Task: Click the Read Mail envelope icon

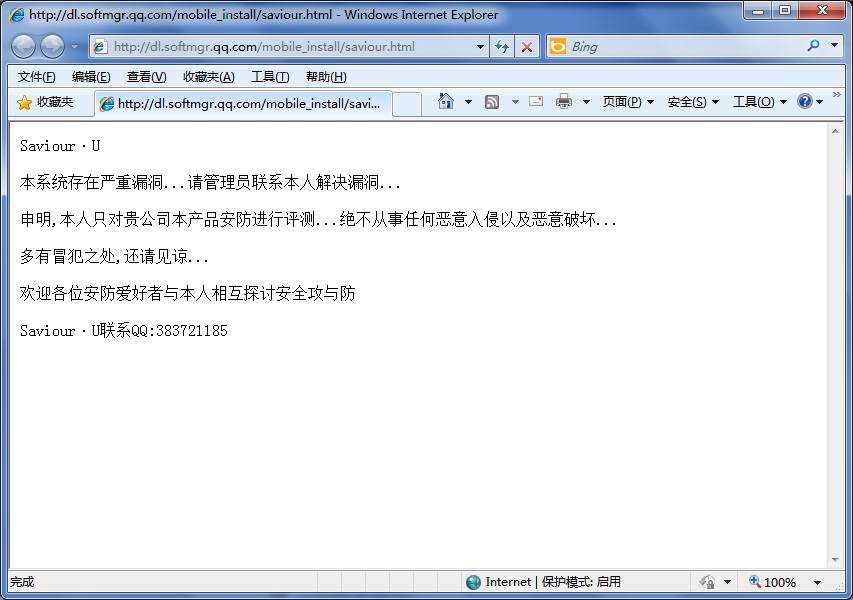Action: 536,102
